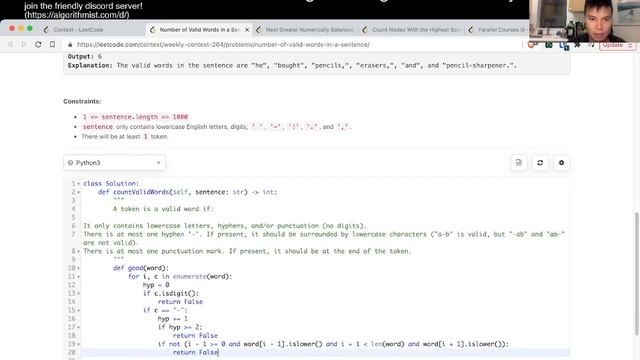Open the extensions puzzle icon
The width and height of the screenshot is (640, 360).
577,45
